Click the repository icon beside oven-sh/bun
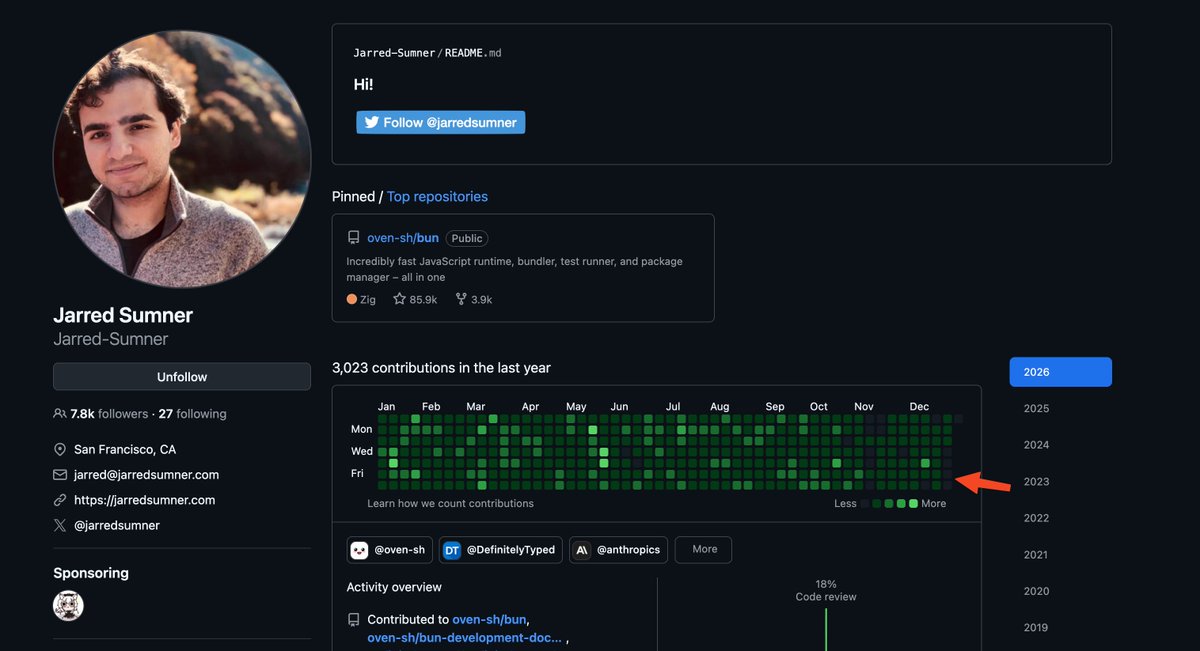The width and height of the screenshot is (1200, 651). click(353, 238)
